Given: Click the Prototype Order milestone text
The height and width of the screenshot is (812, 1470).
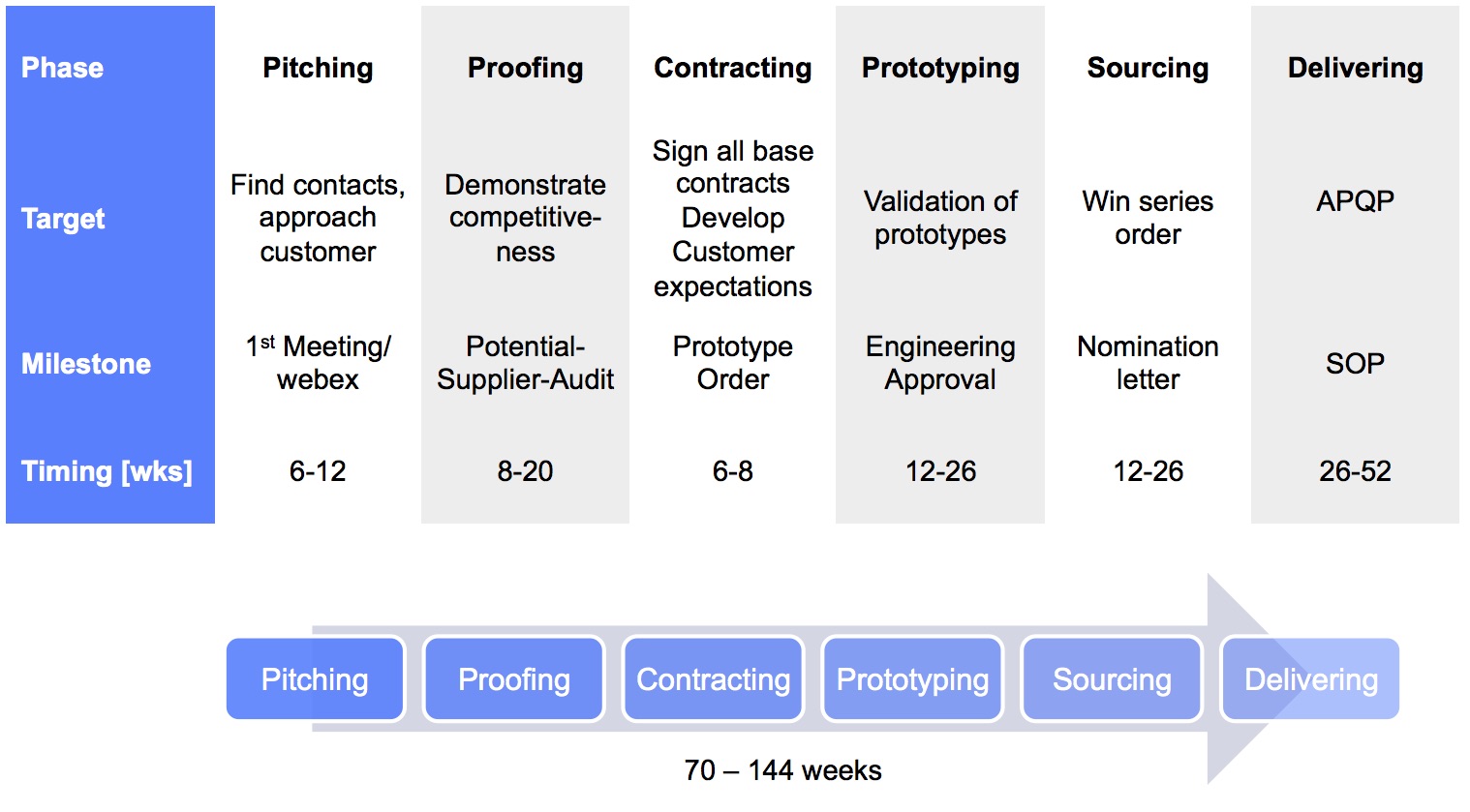Looking at the screenshot, I should tap(733, 363).
